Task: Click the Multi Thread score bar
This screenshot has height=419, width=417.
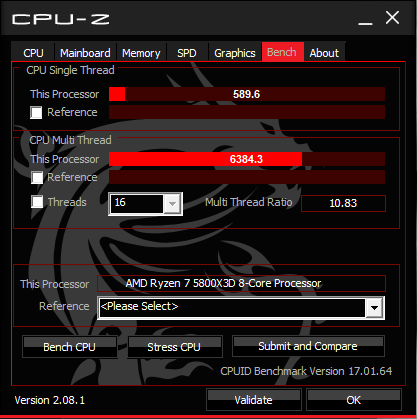Action: [247, 159]
